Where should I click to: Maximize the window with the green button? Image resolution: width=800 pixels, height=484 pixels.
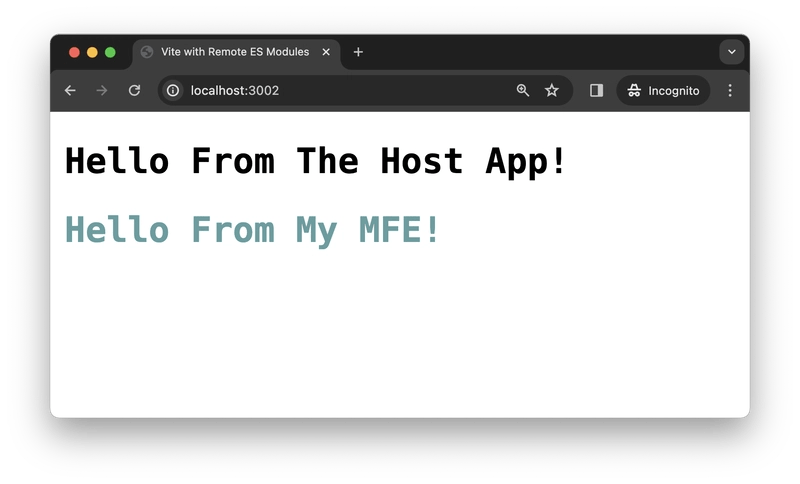pyautogui.click(x=110, y=53)
